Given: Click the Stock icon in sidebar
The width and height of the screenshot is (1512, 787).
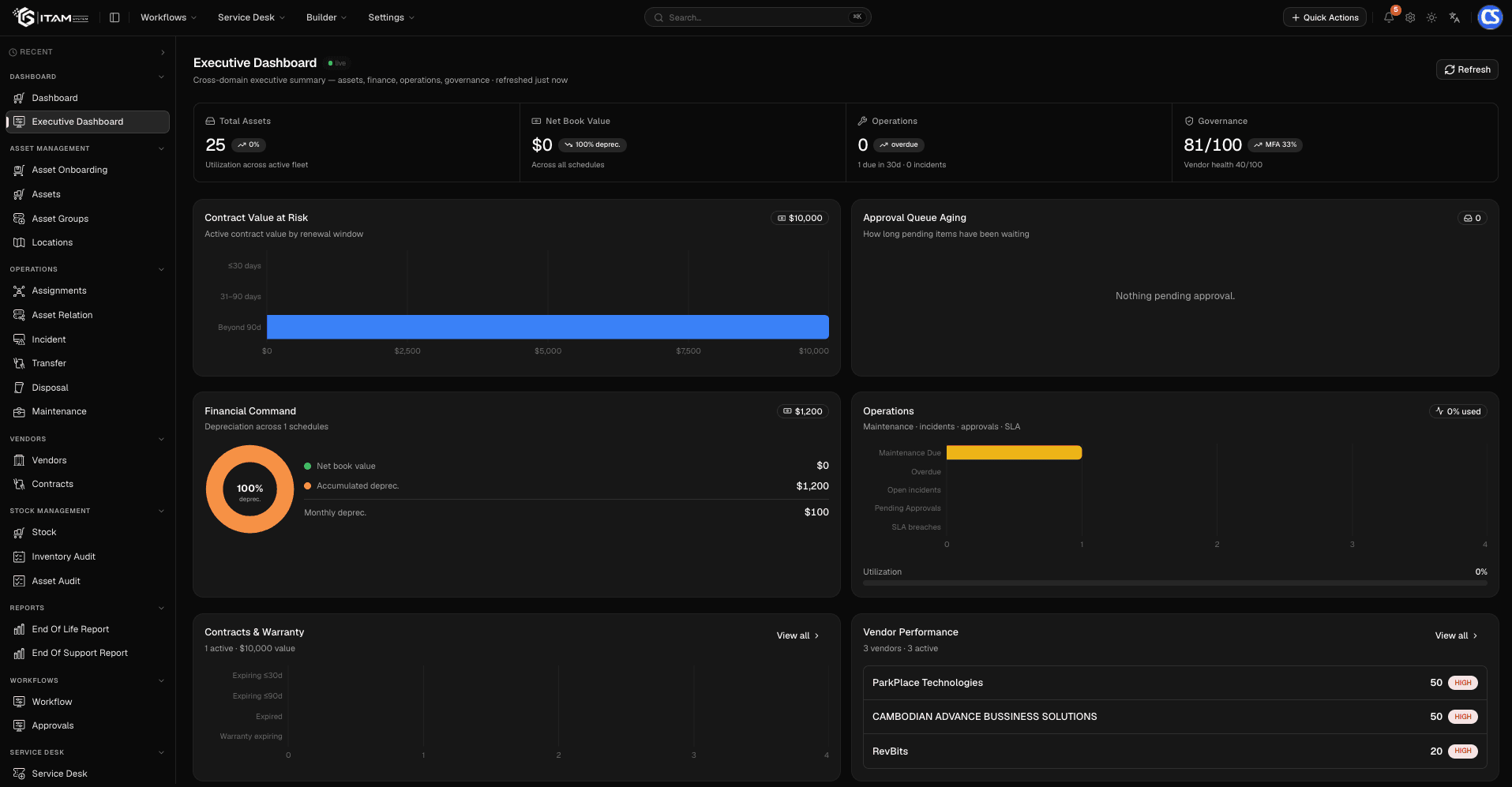Looking at the screenshot, I should pyautogui.click(x=19, y=532).
